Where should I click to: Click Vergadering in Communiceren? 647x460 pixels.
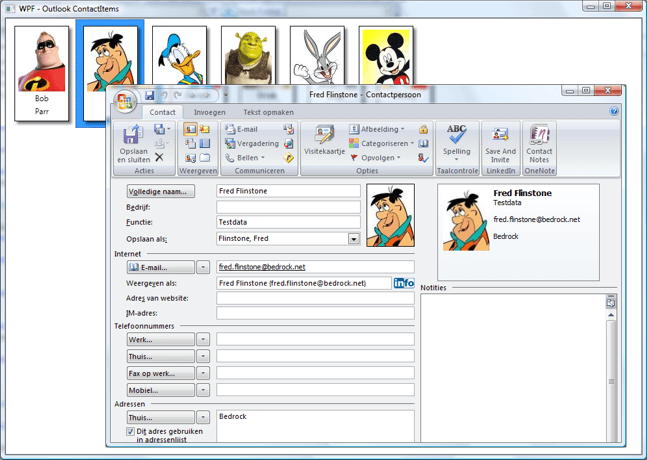(252, 144)
